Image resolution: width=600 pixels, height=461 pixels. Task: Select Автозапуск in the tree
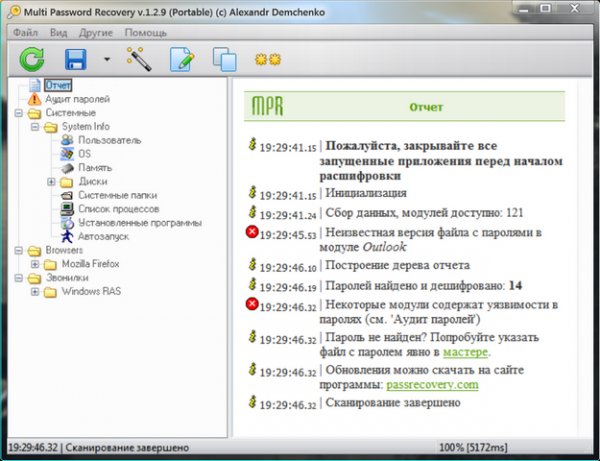[x=103, y=236]
